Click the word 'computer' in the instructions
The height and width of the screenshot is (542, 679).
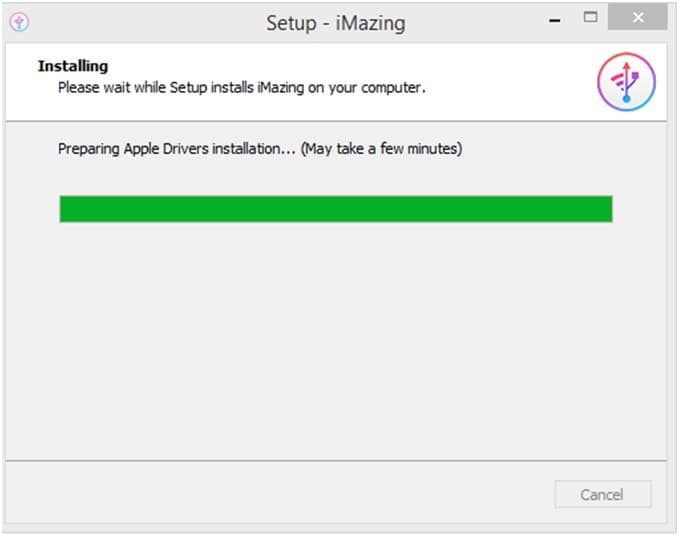[391, 88]
